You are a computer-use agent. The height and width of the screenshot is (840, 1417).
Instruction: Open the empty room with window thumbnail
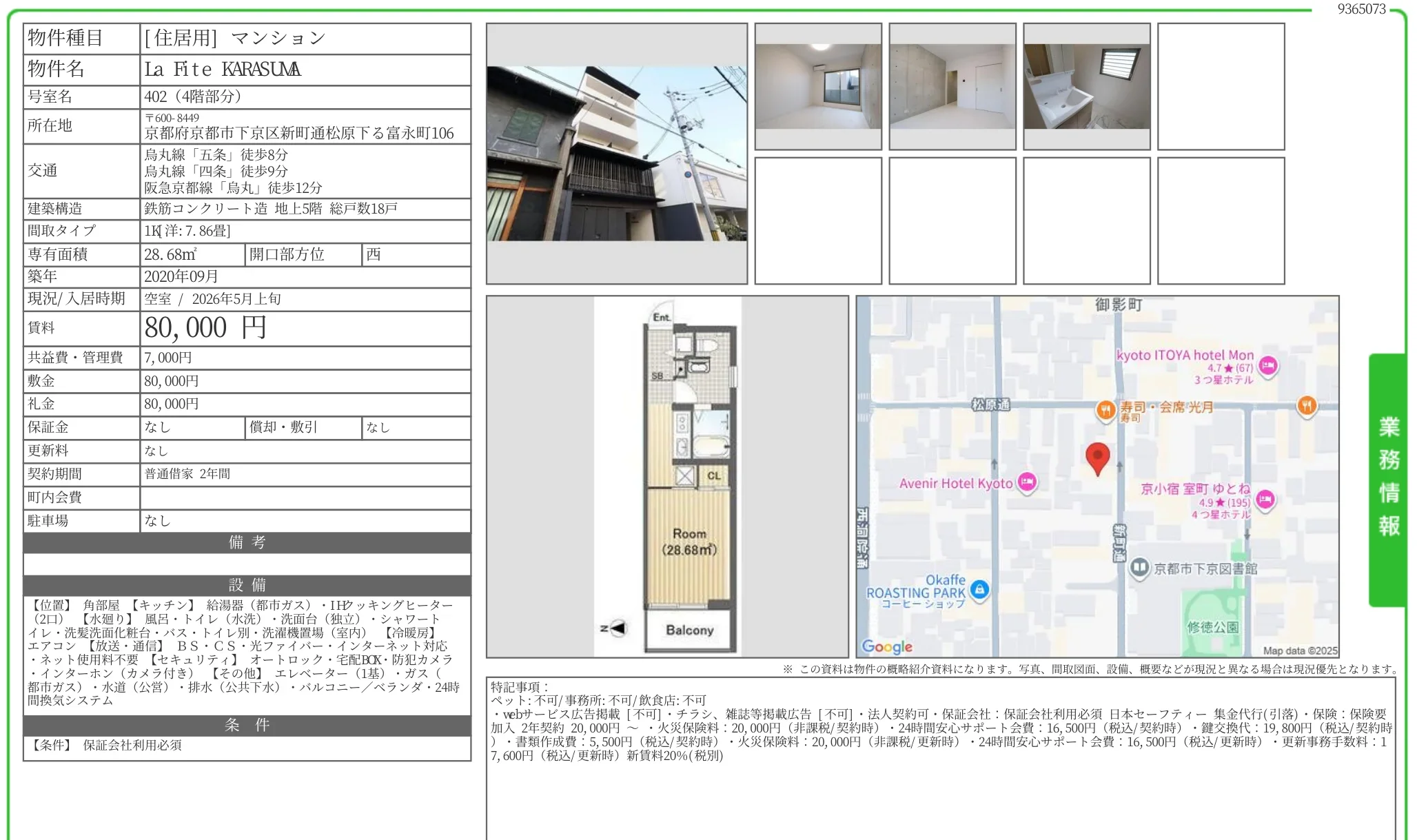[x=818, y=87]
